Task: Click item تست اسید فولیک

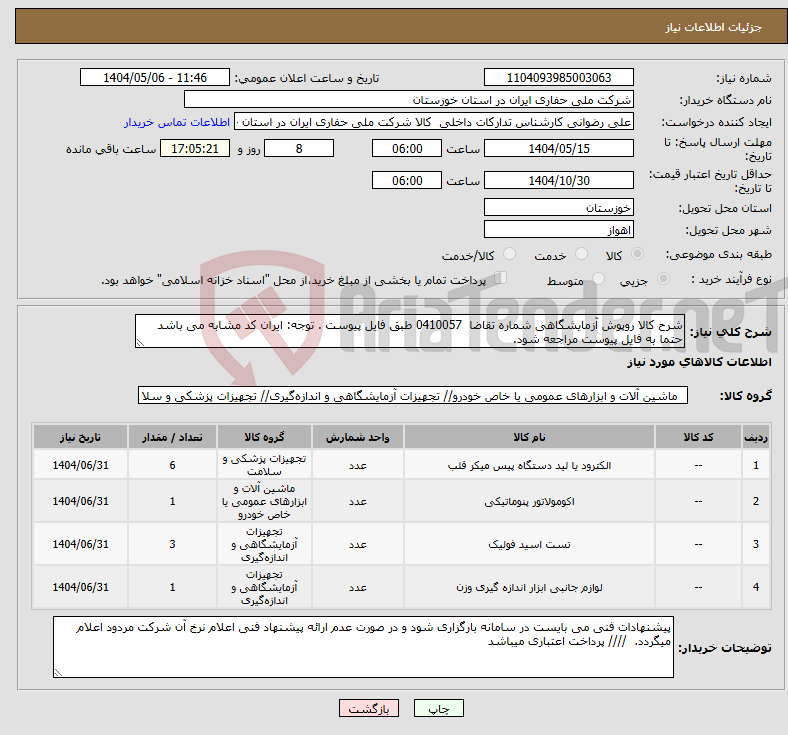Action: [529, 544]
